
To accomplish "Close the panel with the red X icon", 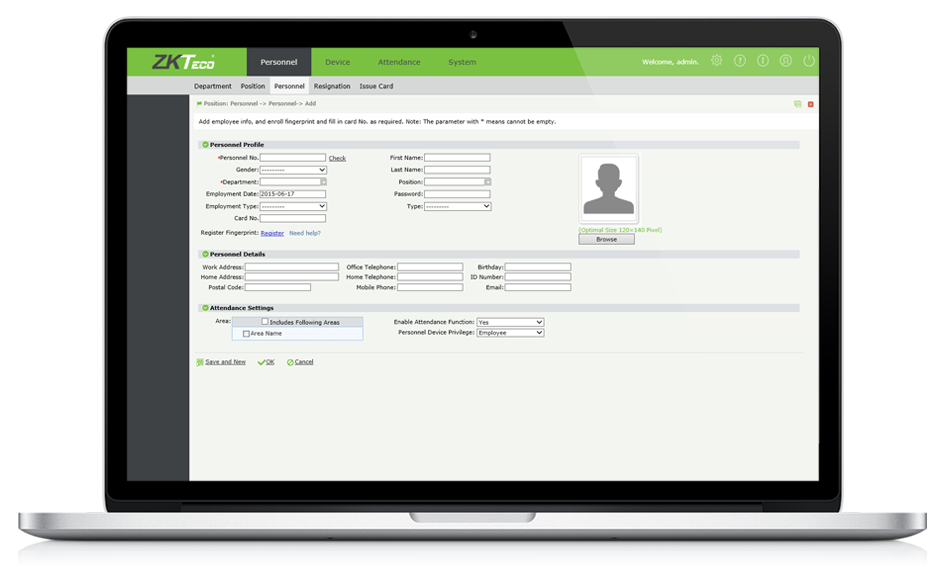I will click(810, 104).
